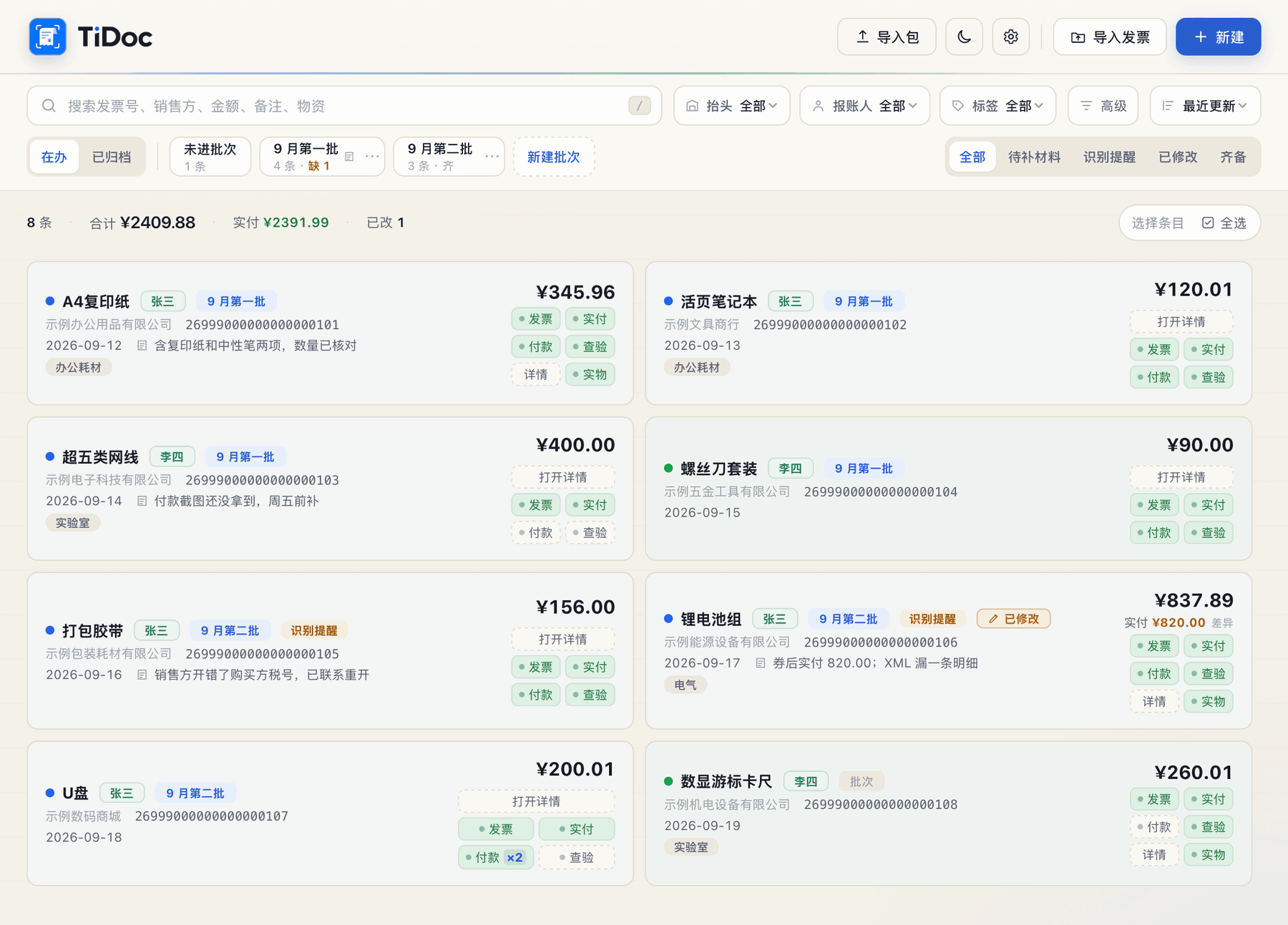Click the 新建 button
The height and width of the screenshot is (925, 1288).
tap(1218, 36)
